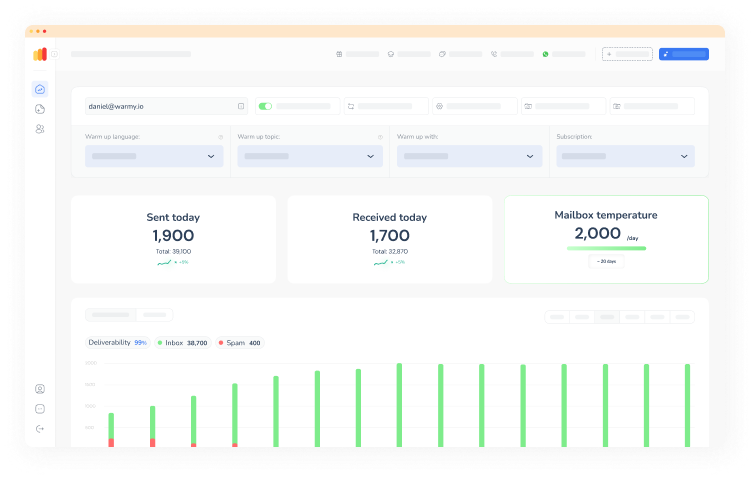Click the phone icon in the top header
This screenshot has width=756, height=478.
tap(494, 54)
